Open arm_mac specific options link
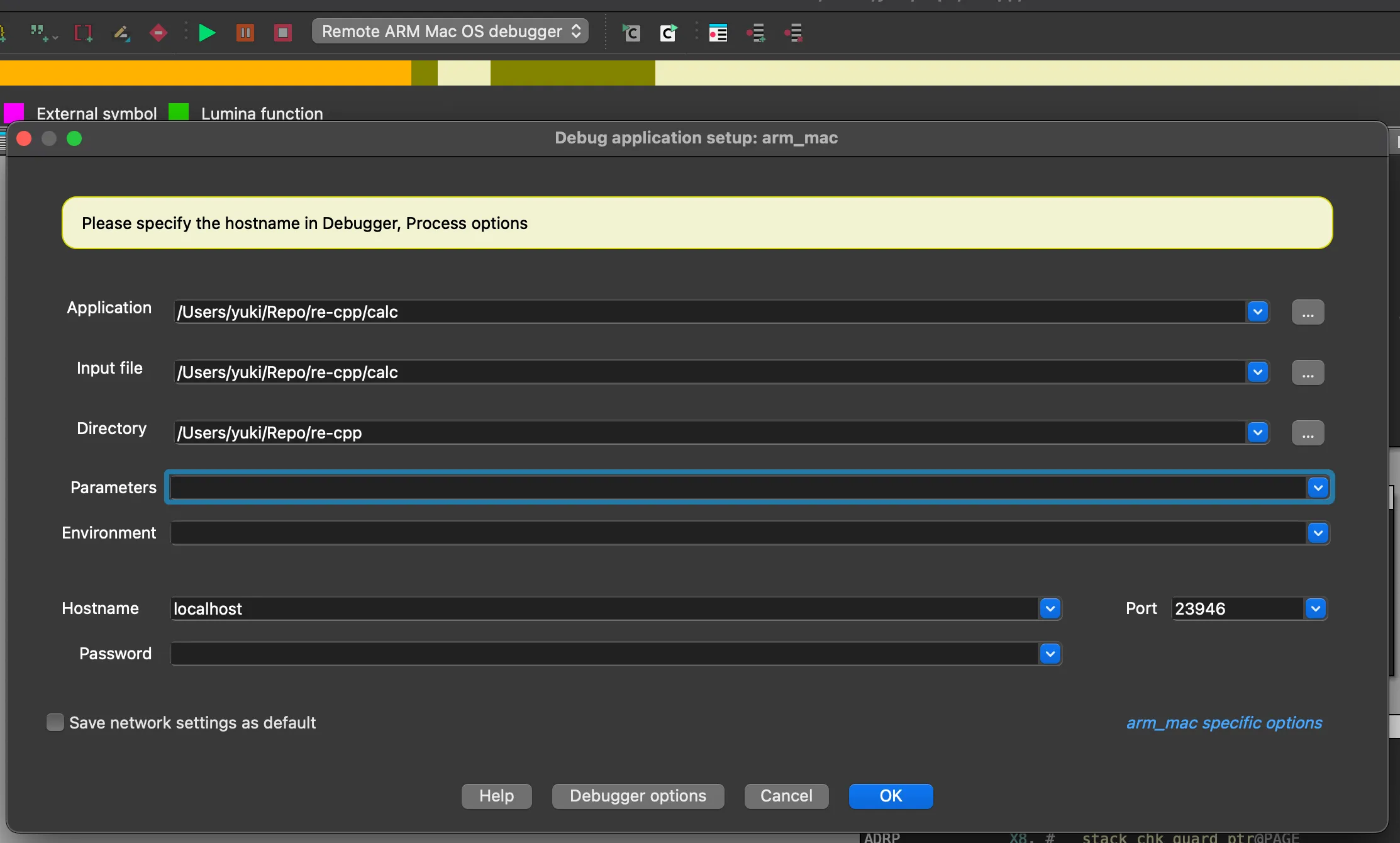The image size is (1400, 843). tap(1224, 723)
